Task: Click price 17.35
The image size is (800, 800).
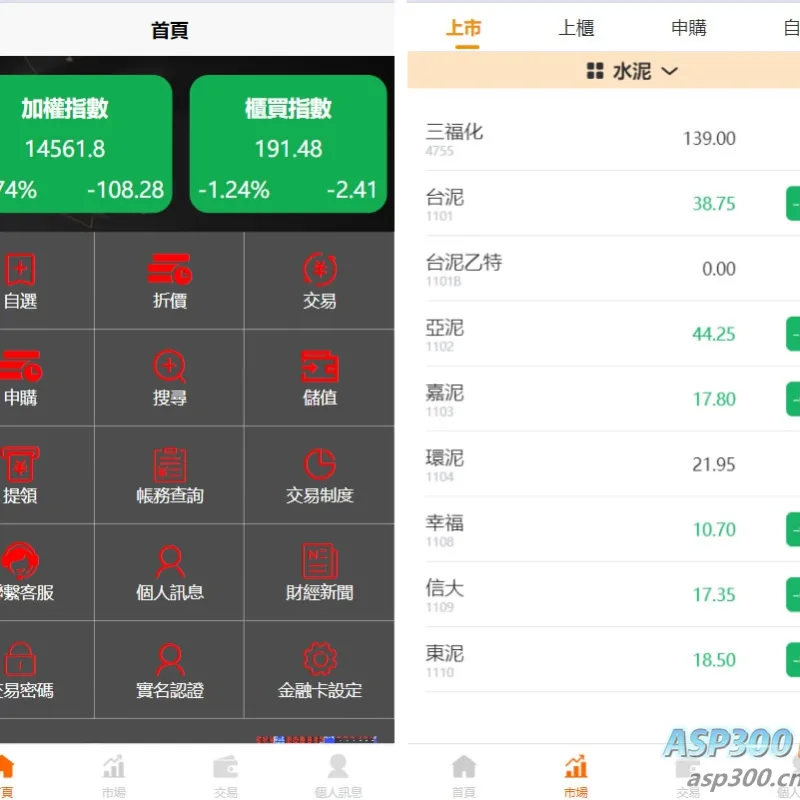Action: coord(714,594)
